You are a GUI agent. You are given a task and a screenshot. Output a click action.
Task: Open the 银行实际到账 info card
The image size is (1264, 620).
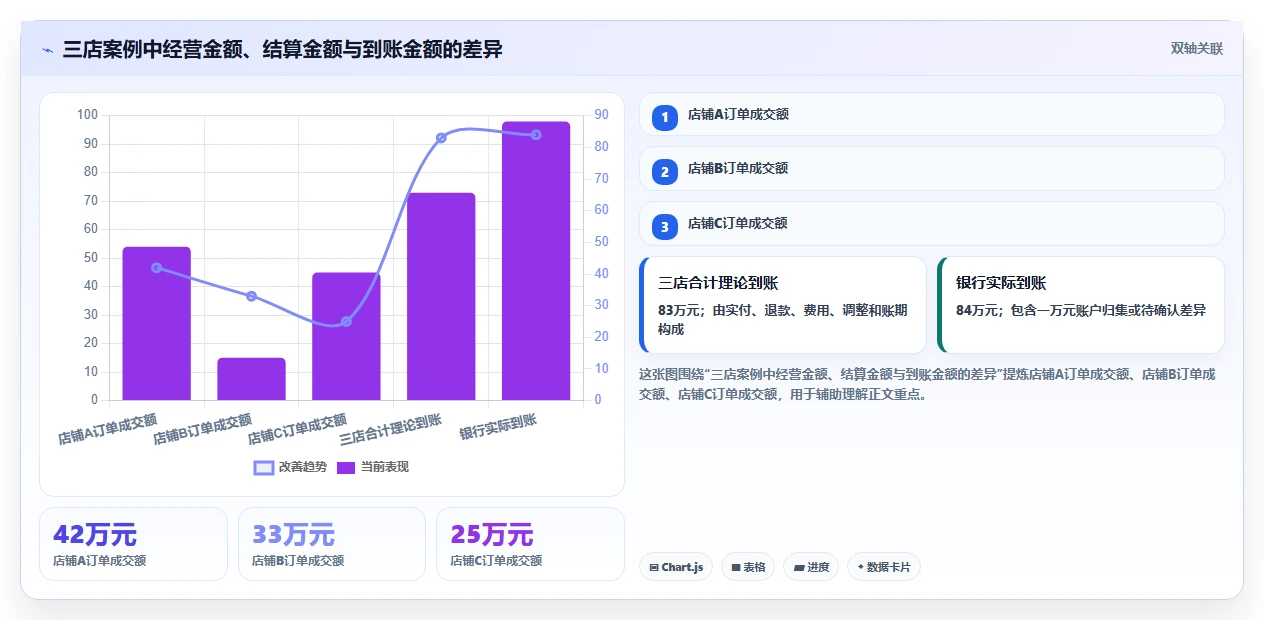[x=1081, y=305]
